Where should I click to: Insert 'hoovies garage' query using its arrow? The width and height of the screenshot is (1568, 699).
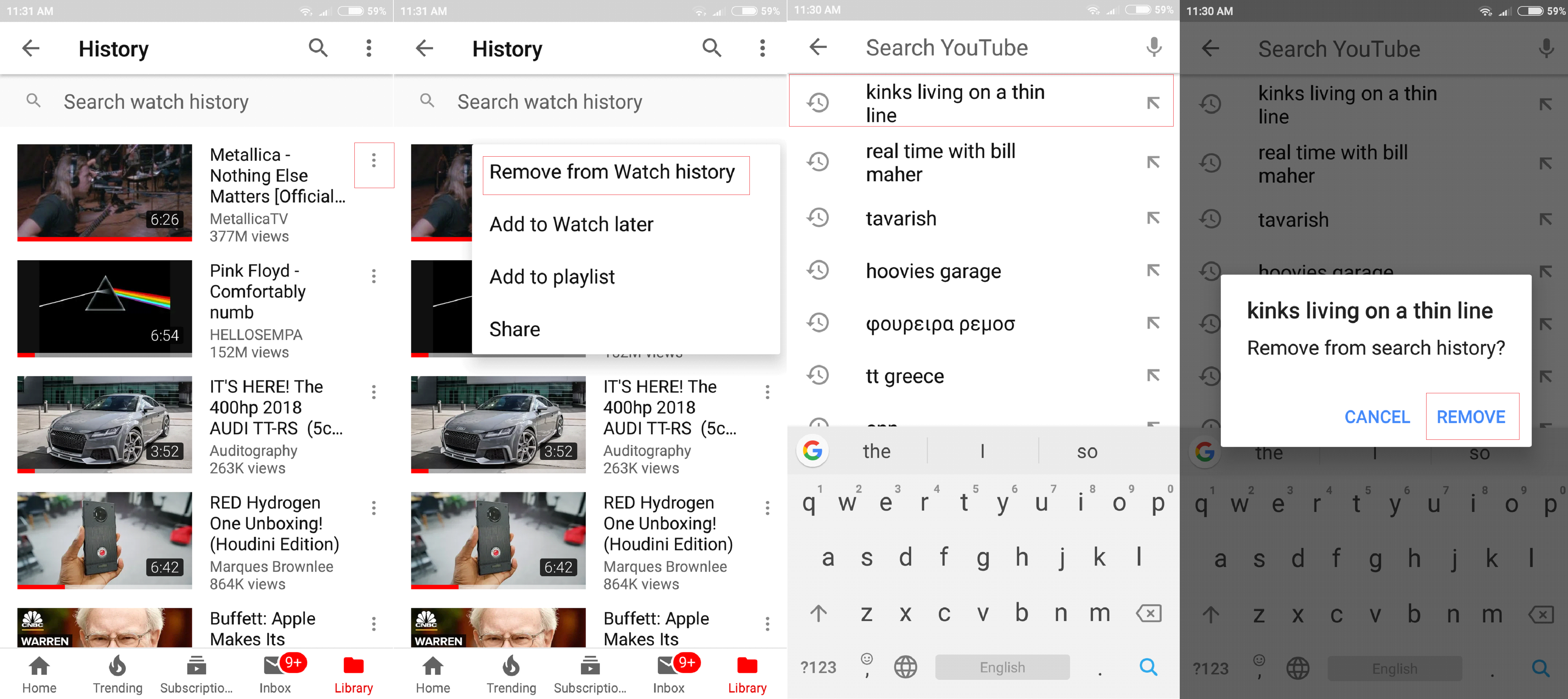click(x=1153, y=271)
